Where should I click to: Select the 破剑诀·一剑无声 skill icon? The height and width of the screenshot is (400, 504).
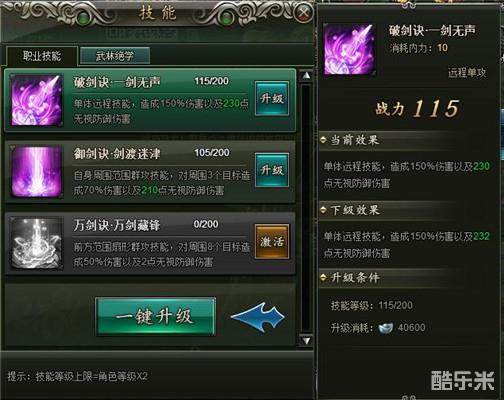[37, 100]
